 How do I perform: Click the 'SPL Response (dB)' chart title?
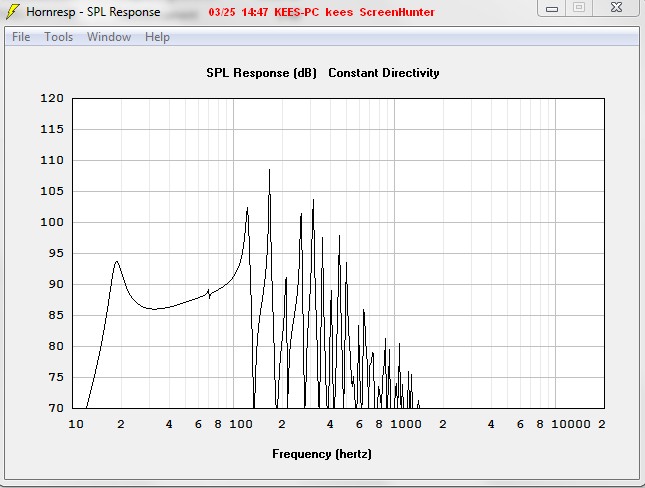pyautogui.click(x=261, y=73)
